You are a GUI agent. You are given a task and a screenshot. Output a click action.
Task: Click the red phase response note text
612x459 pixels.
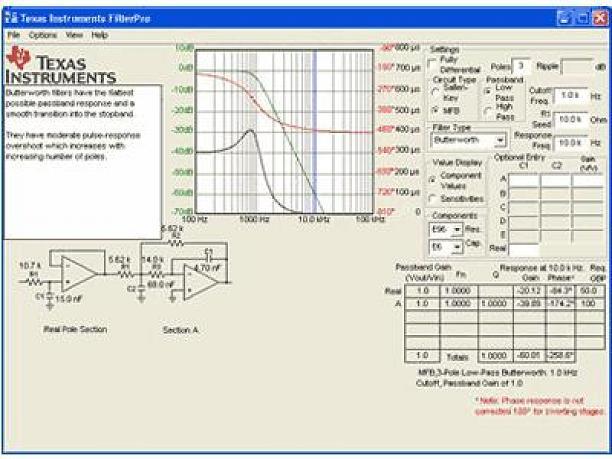coord(539,406)
